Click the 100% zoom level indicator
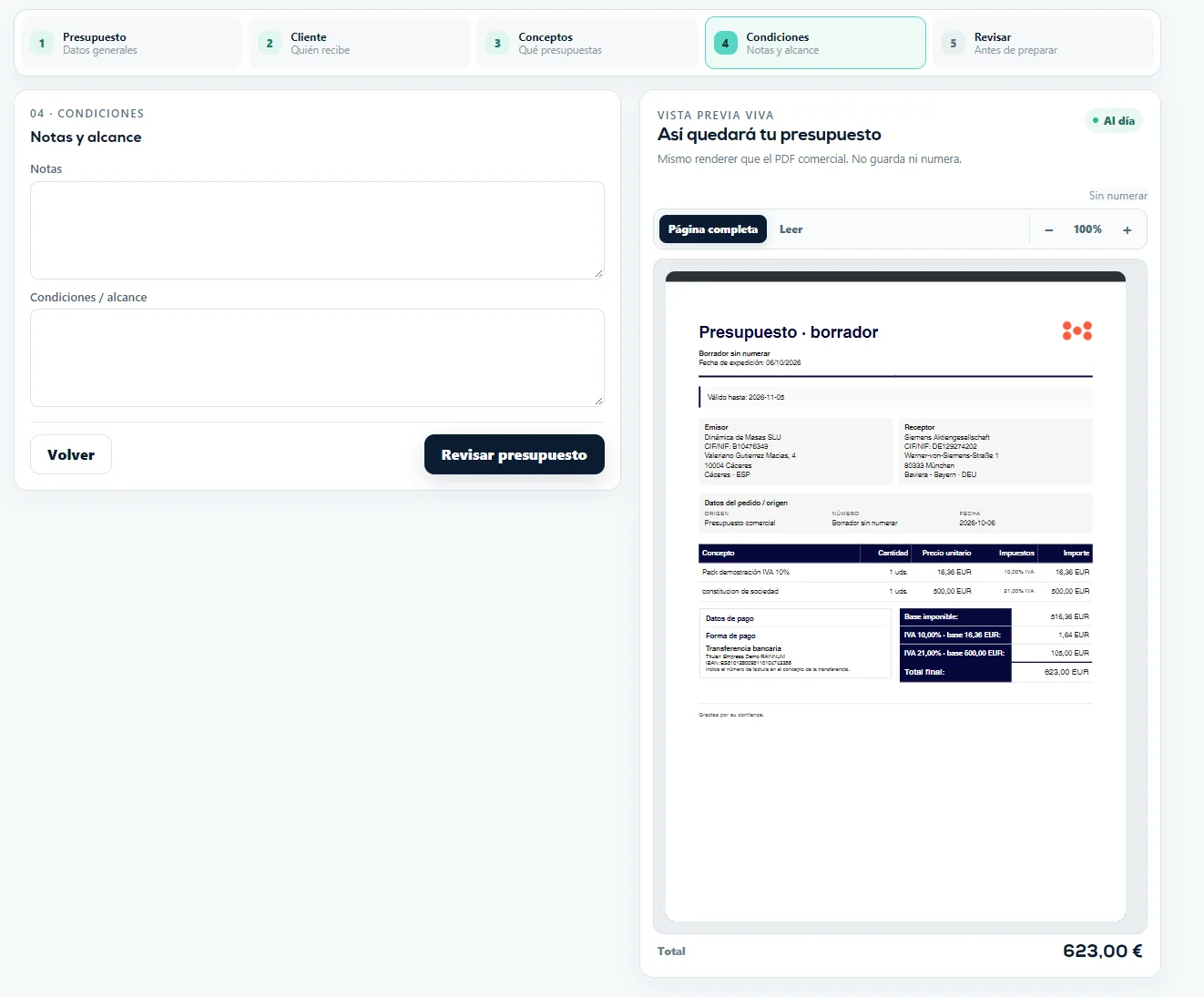 1087,229
